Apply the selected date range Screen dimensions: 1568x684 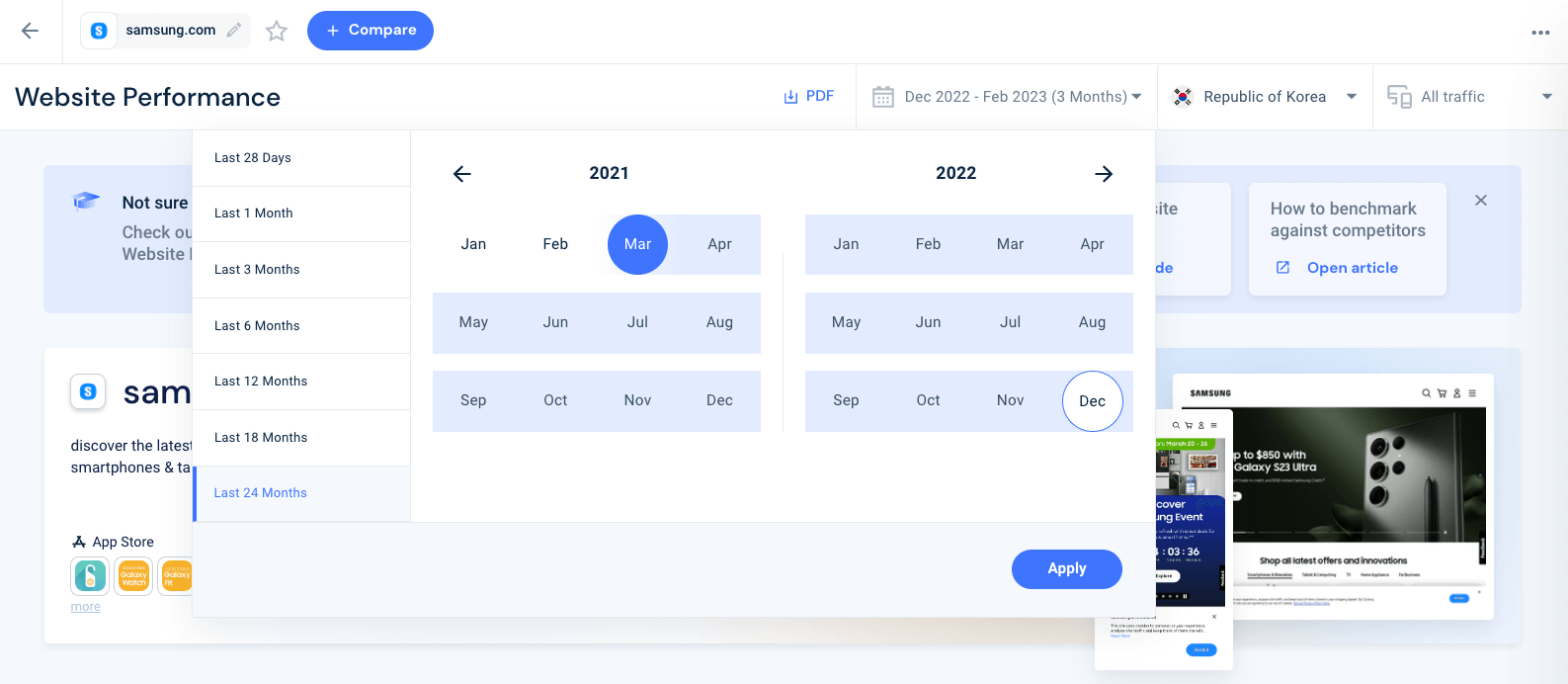point(1066,568)
